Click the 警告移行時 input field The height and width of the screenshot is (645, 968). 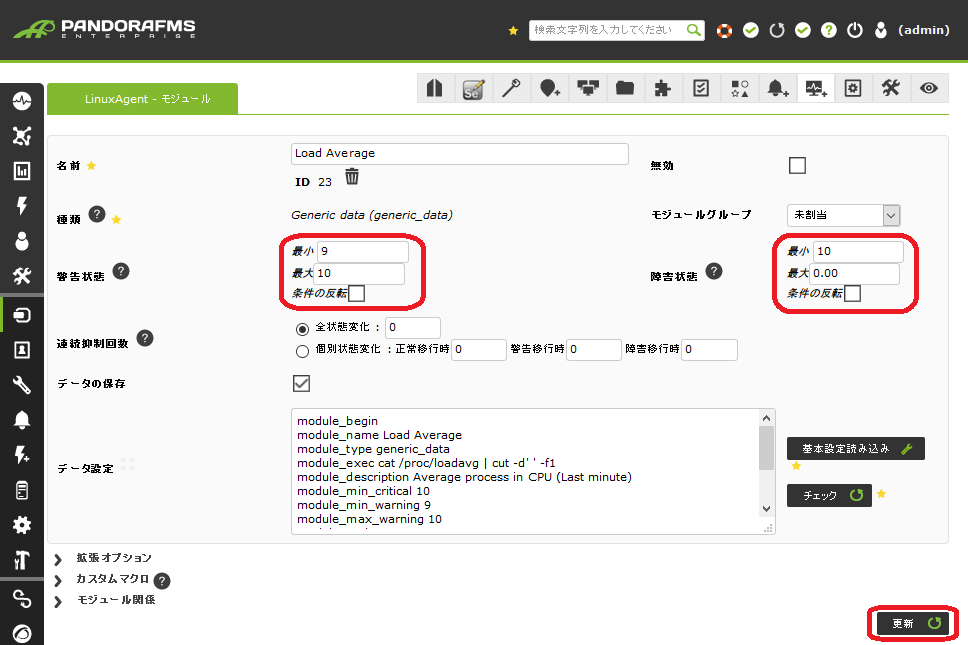pos(594,349)
